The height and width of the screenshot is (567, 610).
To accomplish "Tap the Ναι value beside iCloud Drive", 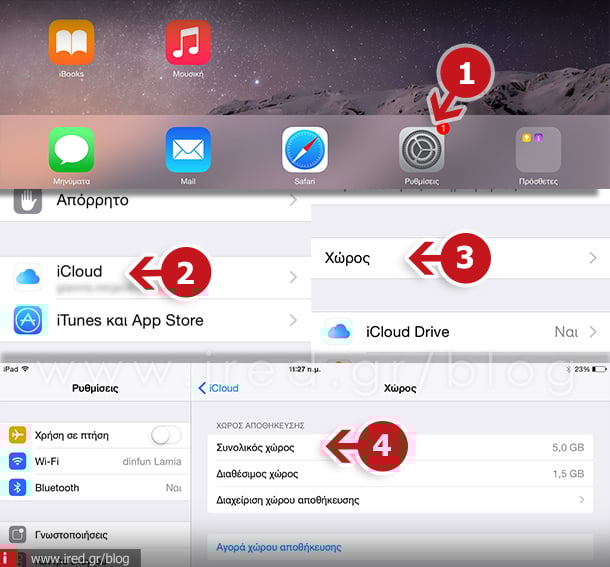I will click(566, 332).
